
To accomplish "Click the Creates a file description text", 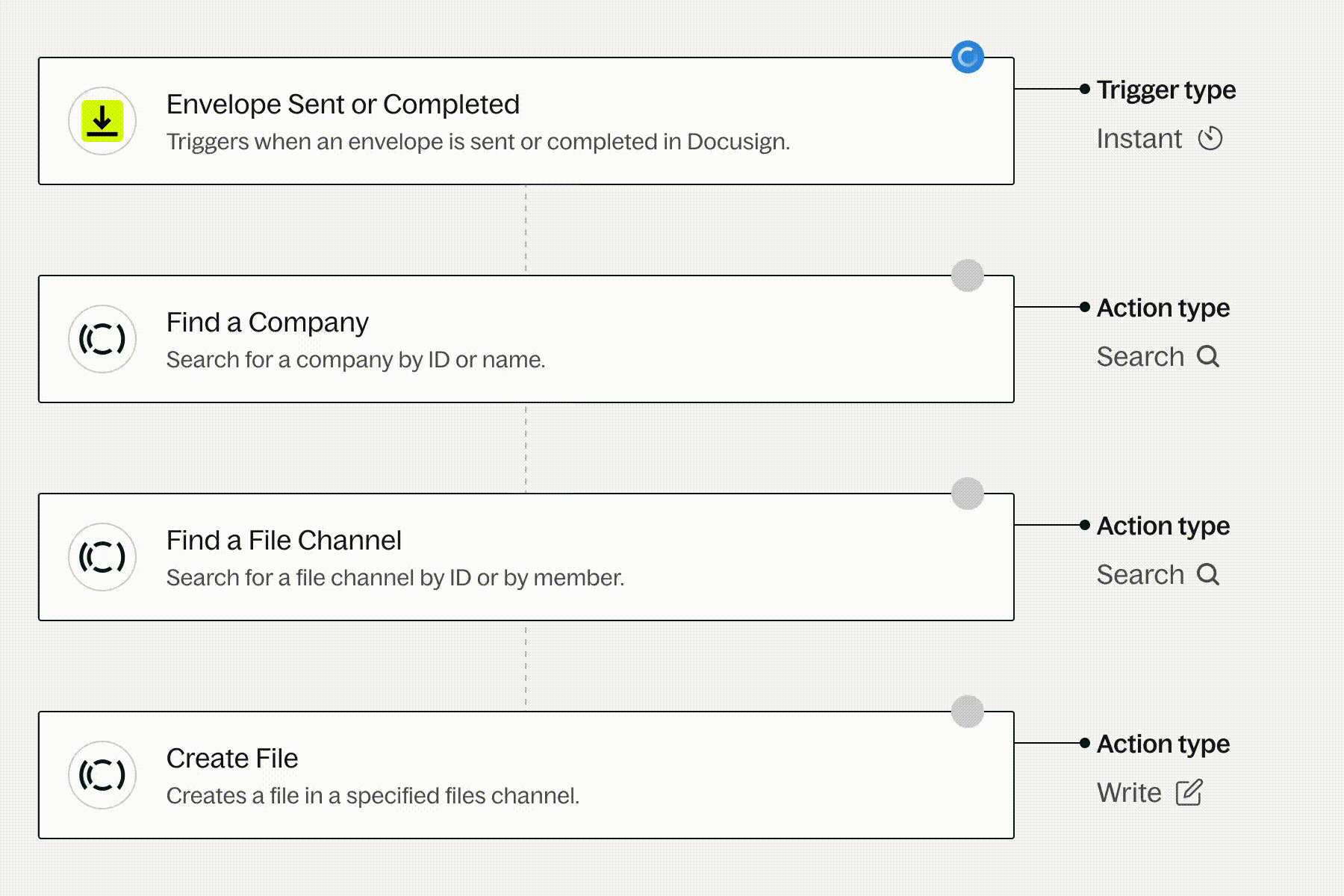I will pyautogui.click(x=373, y=796).
